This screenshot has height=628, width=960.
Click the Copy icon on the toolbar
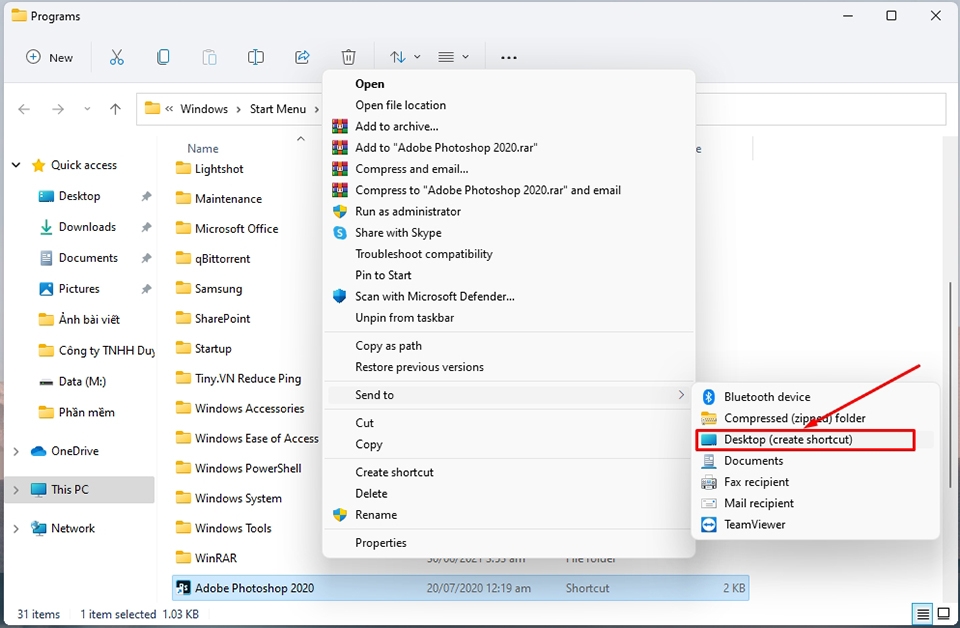click(163, 57)
